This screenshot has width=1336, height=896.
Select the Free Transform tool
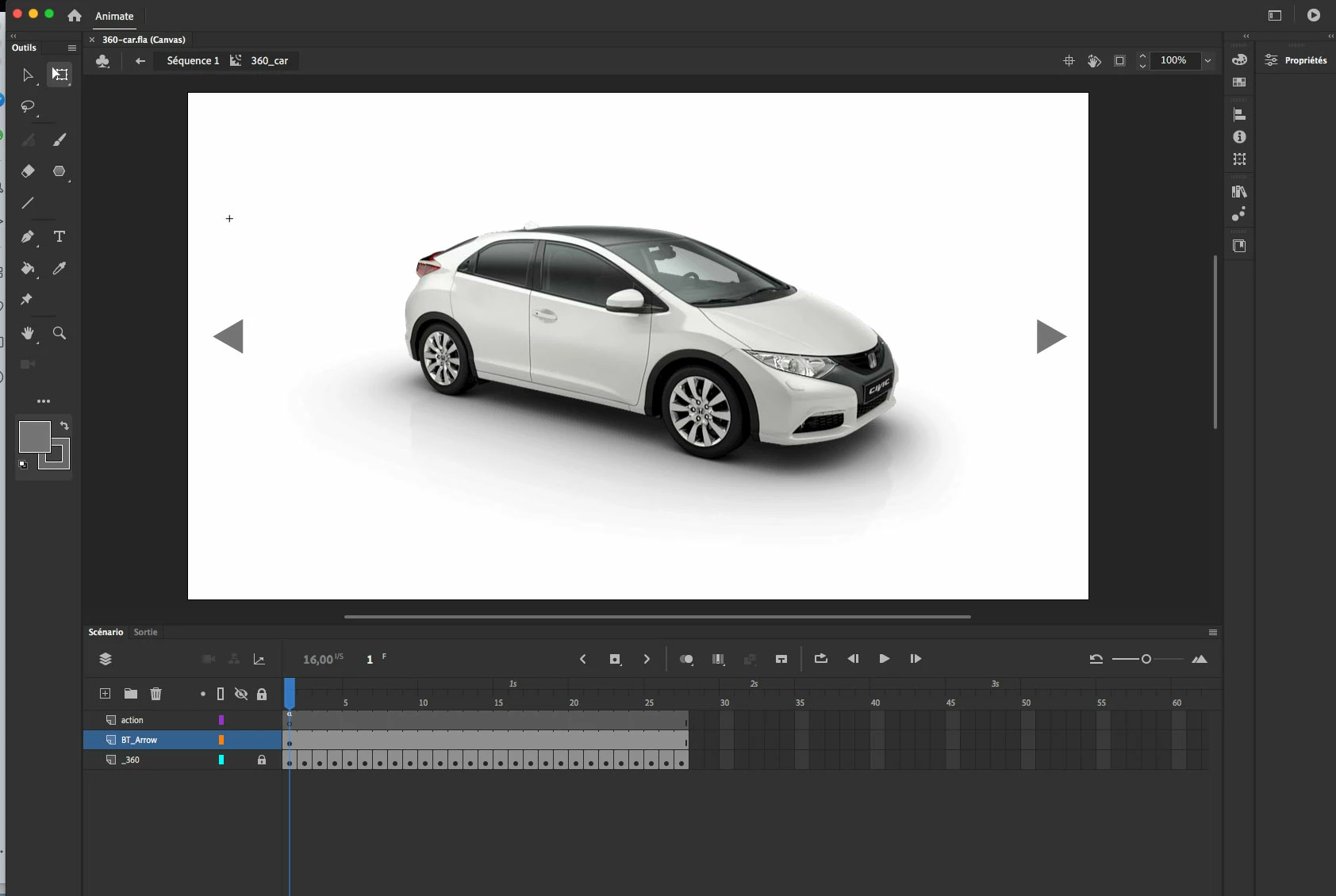point(60,75)
